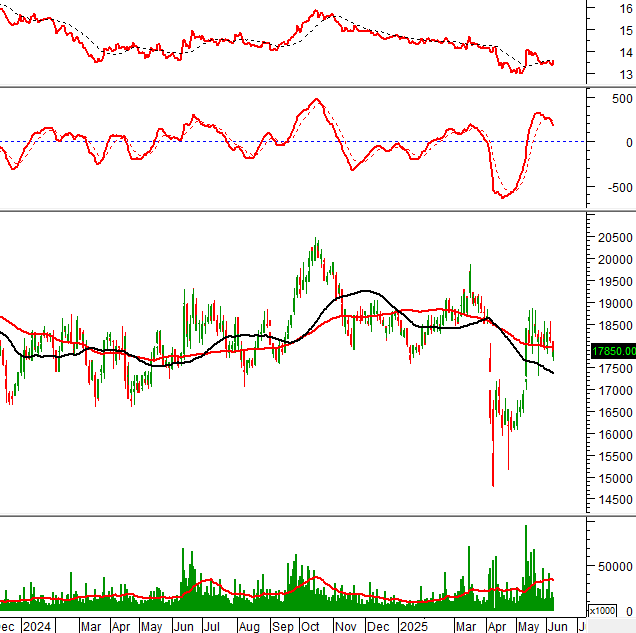Click the 20500 price axis value
Screen dimensions: 636x633
615,238
